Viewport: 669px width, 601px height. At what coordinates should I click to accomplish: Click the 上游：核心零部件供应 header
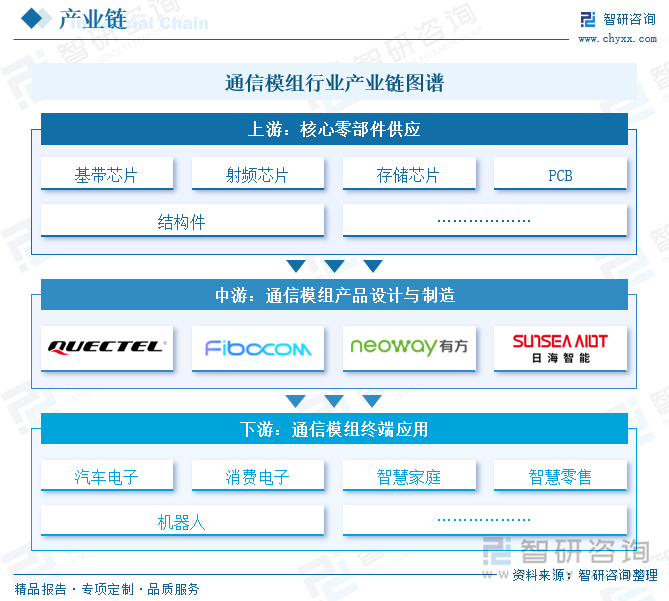[334, 129]
